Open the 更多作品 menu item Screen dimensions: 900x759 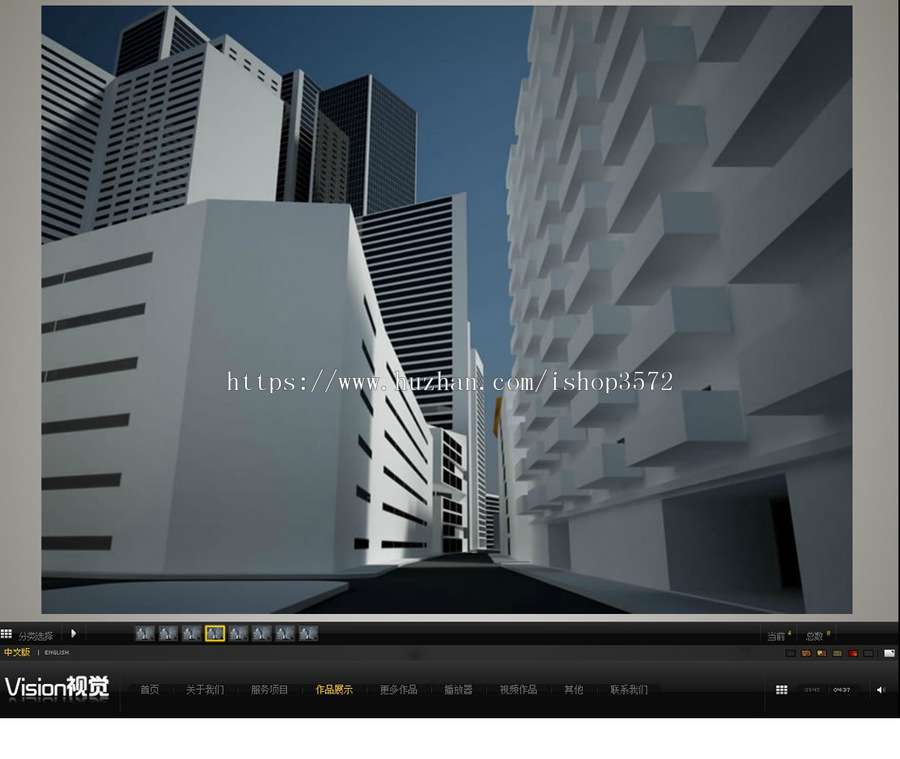pyautogui.click(x=398, y=690)
